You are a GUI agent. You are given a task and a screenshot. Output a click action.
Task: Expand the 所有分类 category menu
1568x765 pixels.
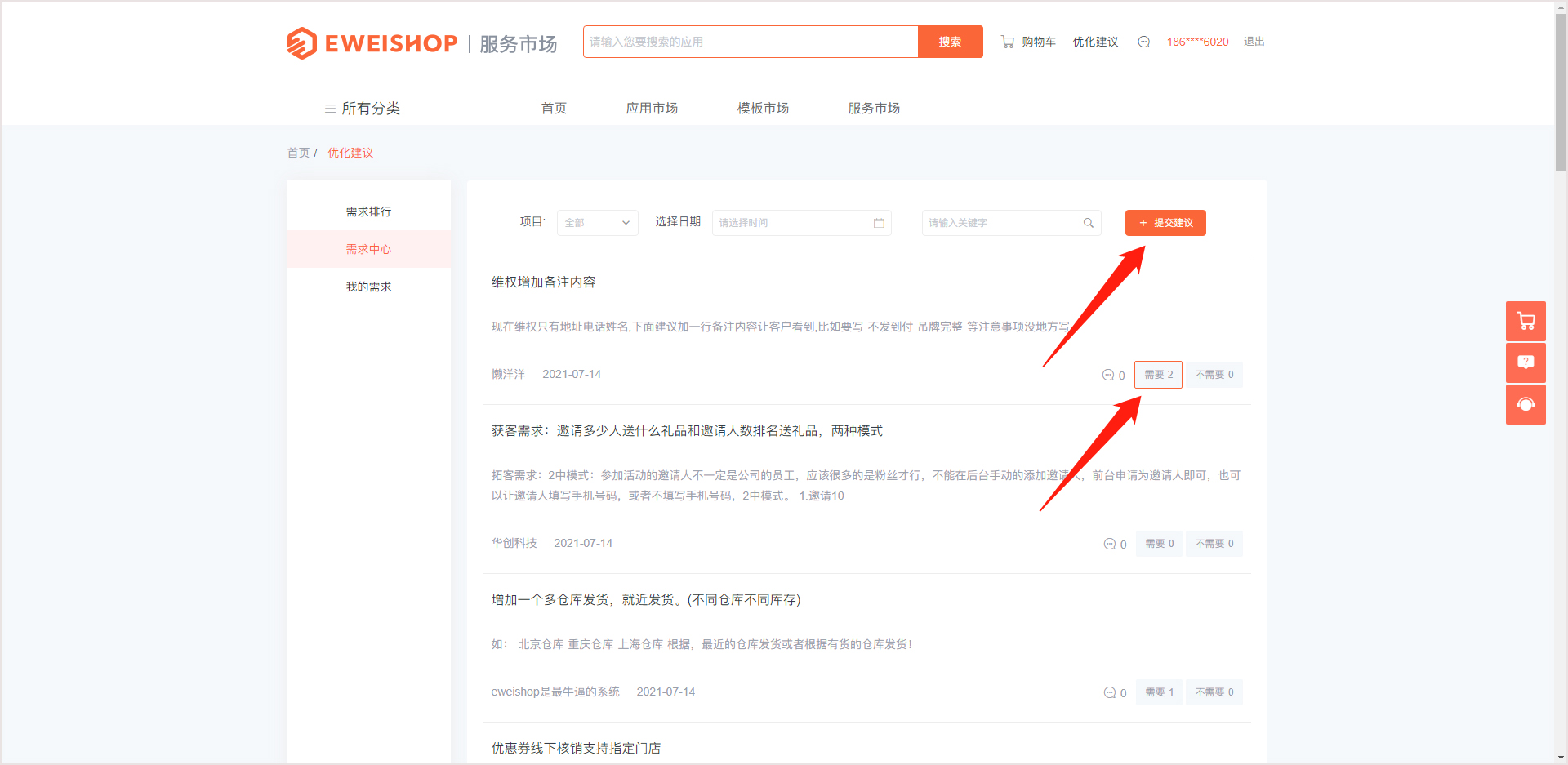pyautogui.click(x=363, y=109)
